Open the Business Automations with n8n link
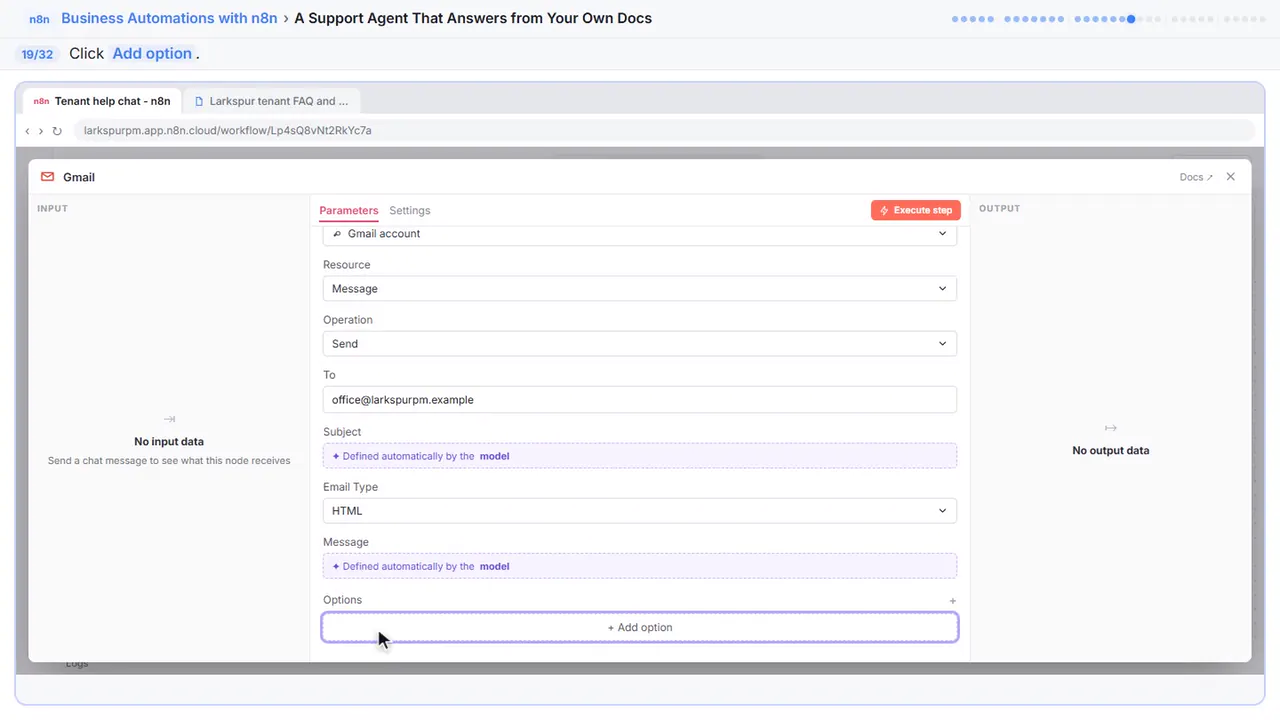1280x720 pixels. point(169,18)
